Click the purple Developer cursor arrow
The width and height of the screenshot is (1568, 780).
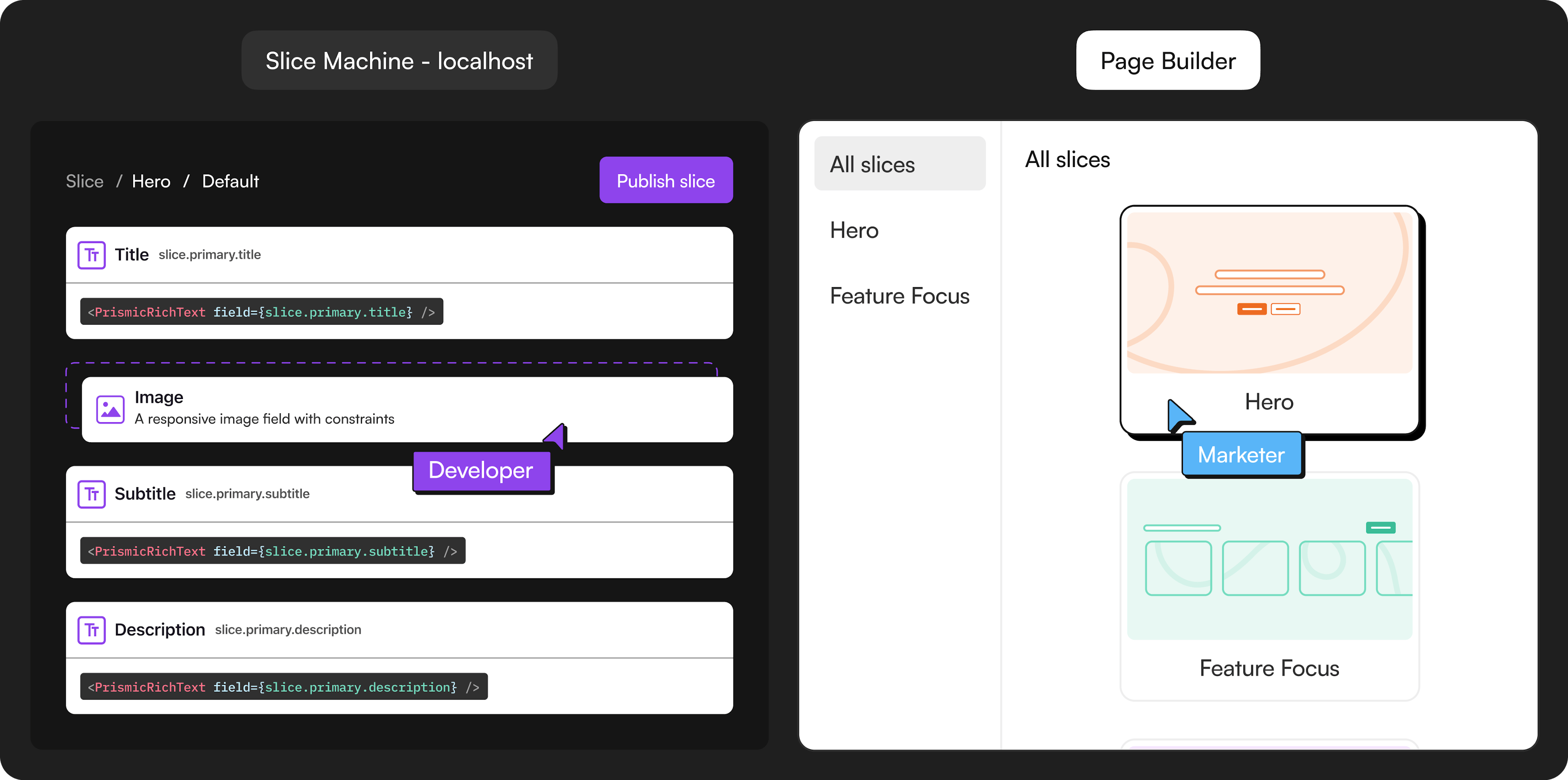(x=556, y=436)
